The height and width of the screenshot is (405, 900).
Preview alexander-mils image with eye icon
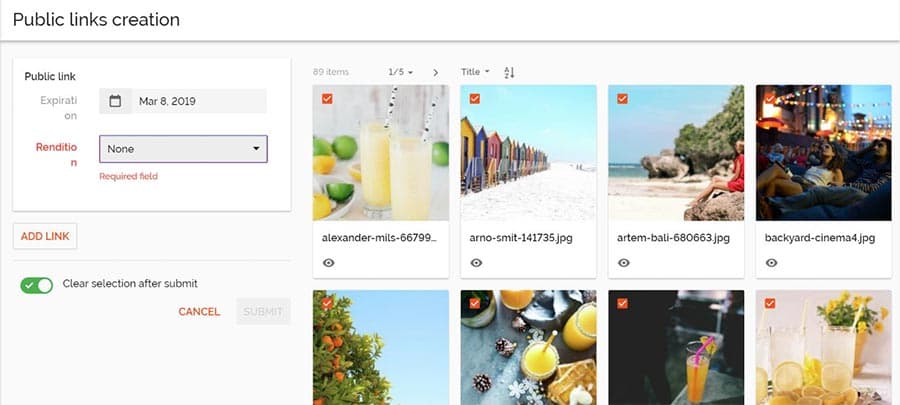click(328, 263)
